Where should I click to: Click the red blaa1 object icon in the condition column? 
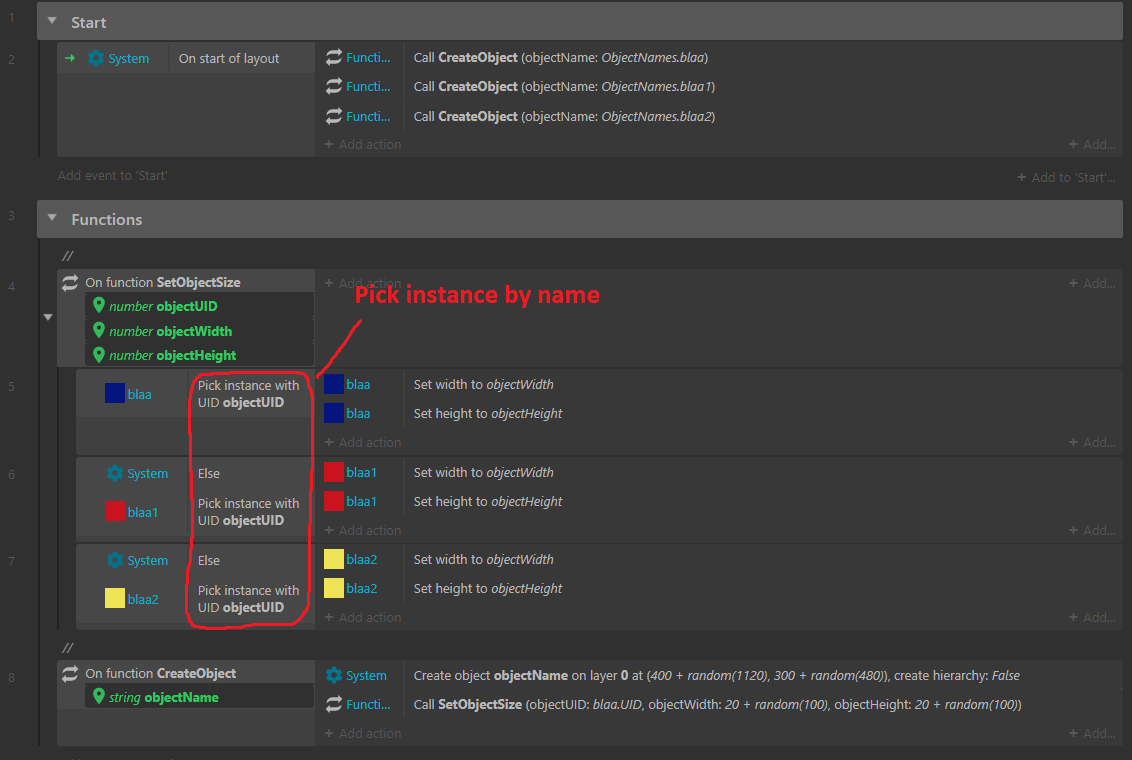coord(115,511)
